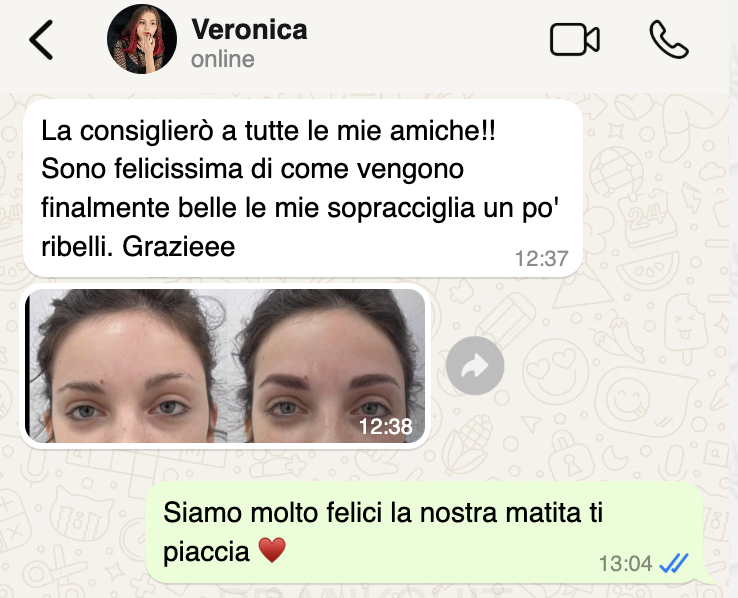Click the left before face in the photo

[x=127, y=366]
